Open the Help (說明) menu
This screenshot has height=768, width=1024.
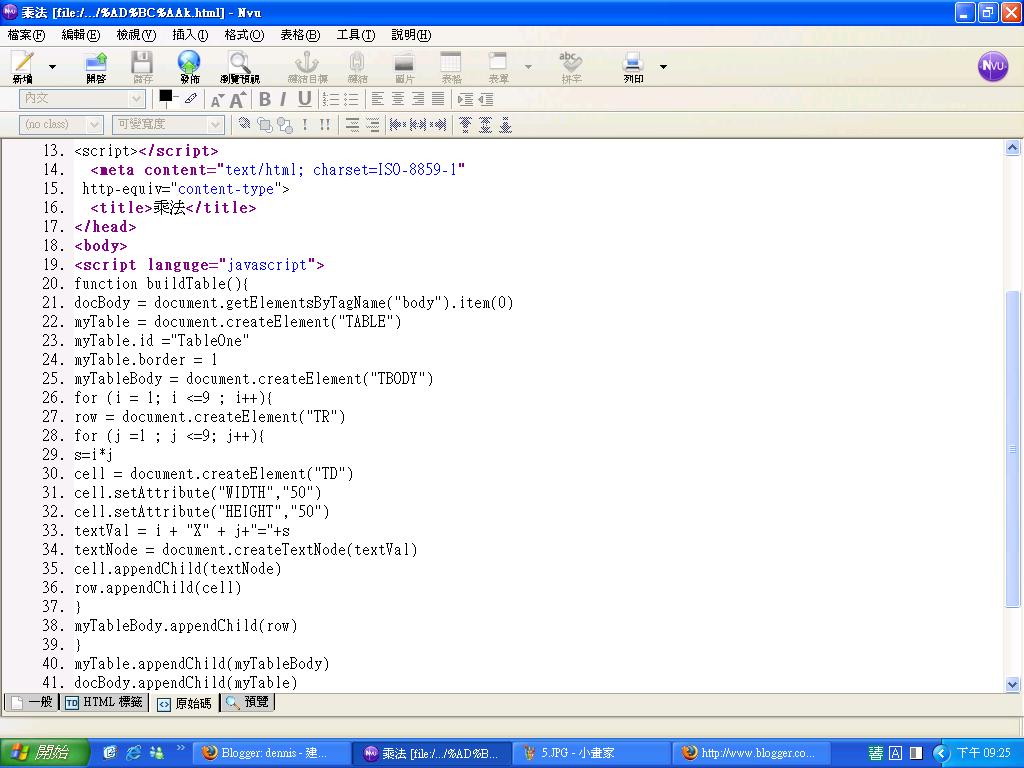[411, 35]
